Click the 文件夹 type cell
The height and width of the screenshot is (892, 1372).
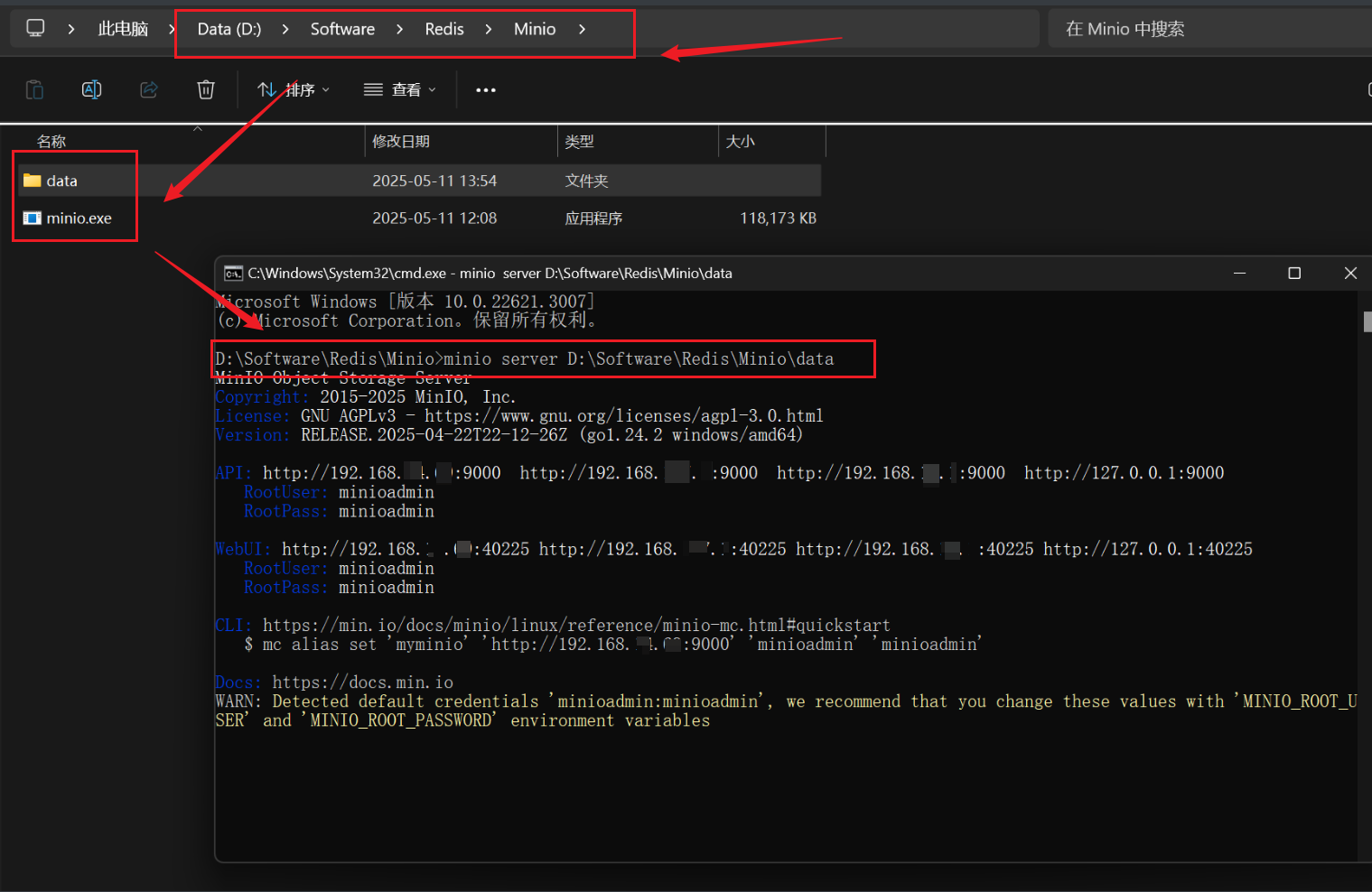(x=586, y=181)
